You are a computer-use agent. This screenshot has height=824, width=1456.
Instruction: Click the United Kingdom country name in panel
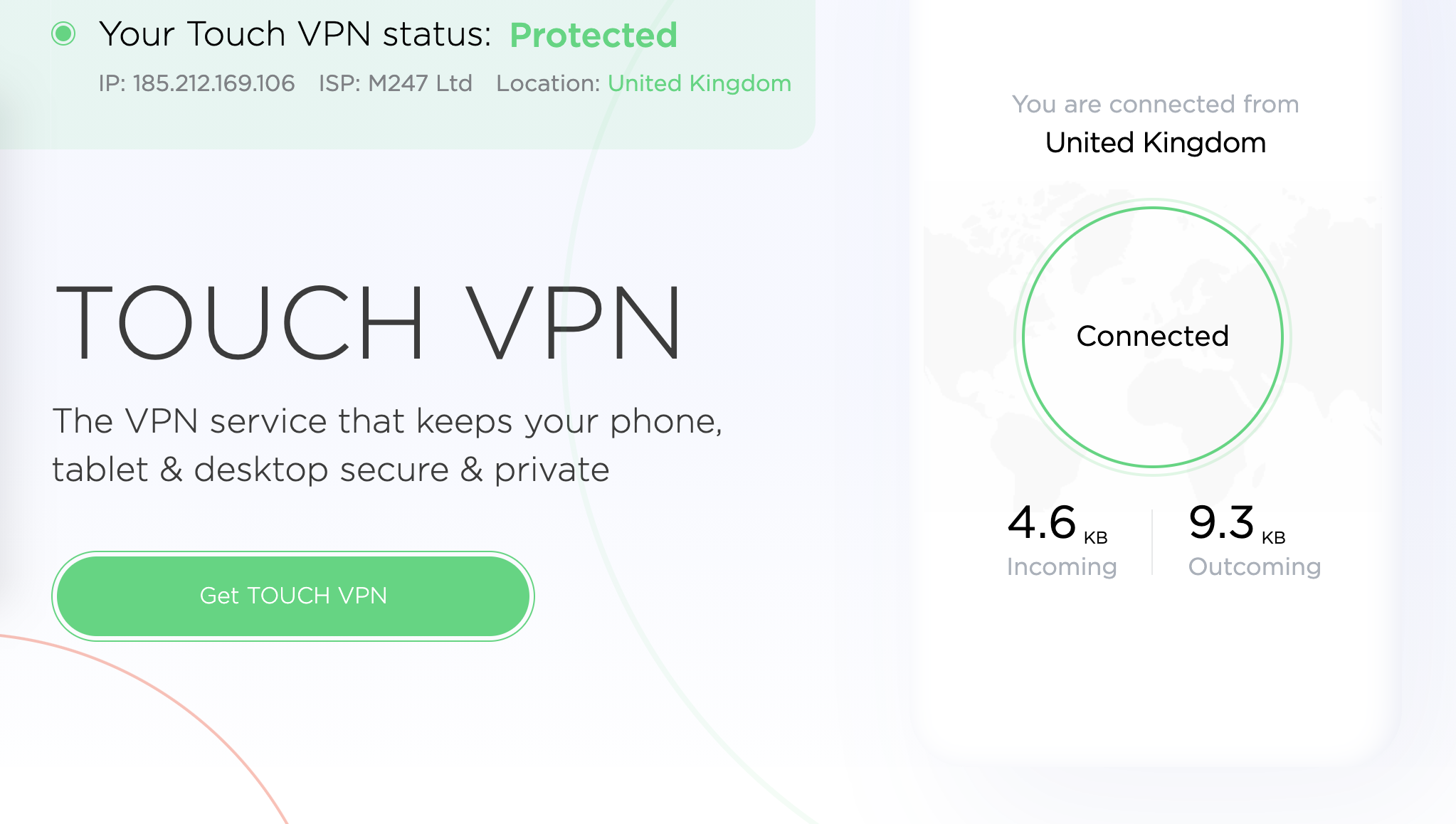[1155, 143]
